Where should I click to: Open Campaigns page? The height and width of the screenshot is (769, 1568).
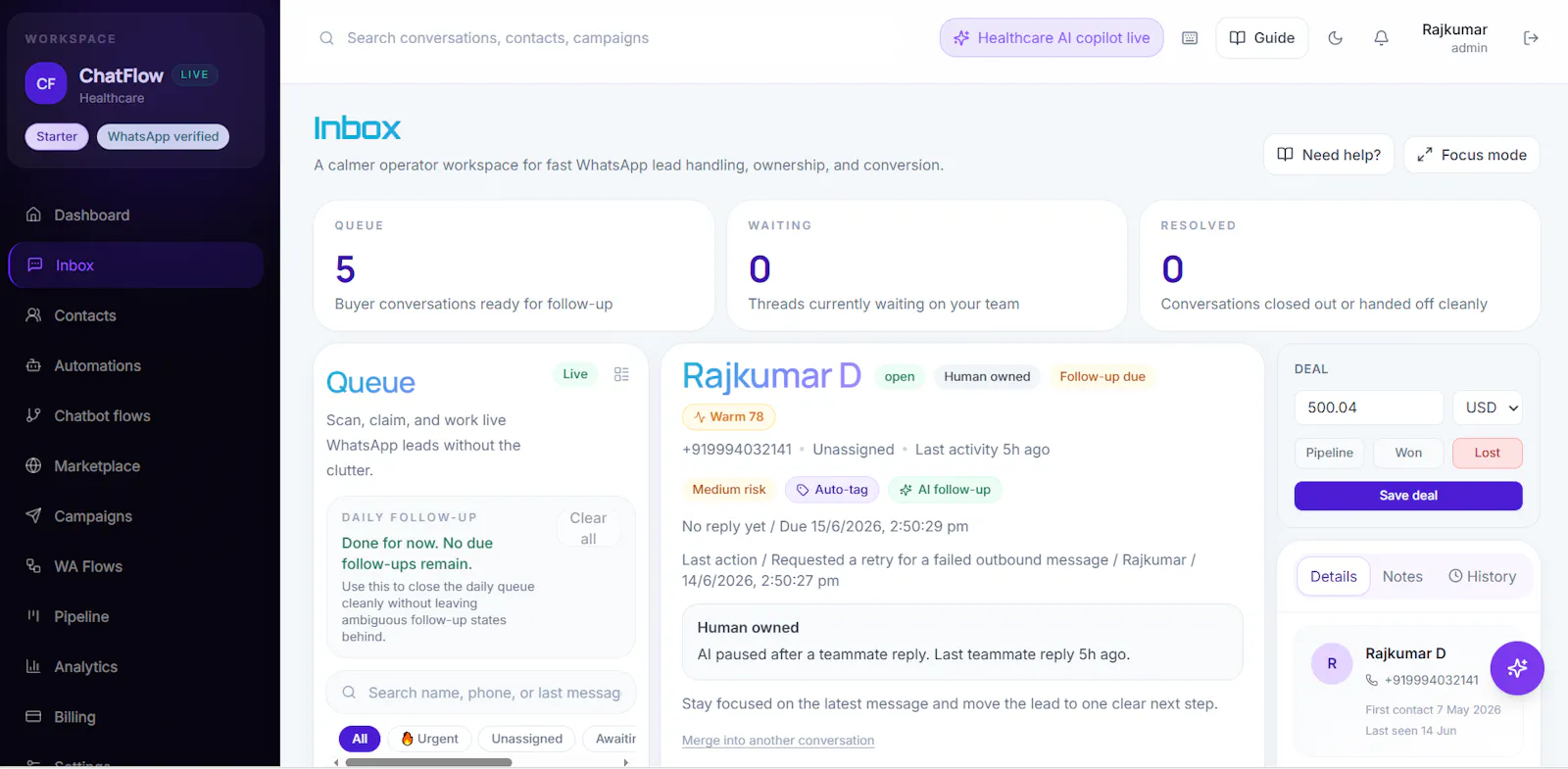tap(136, 516)
